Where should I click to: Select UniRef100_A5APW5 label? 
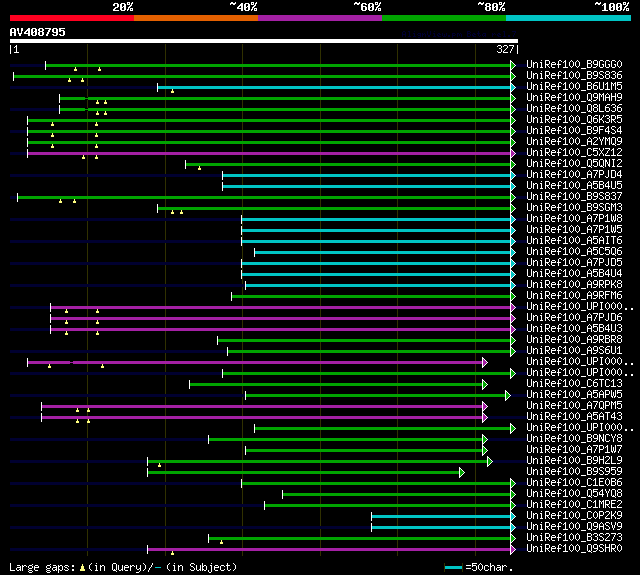[x=574, y=395]
